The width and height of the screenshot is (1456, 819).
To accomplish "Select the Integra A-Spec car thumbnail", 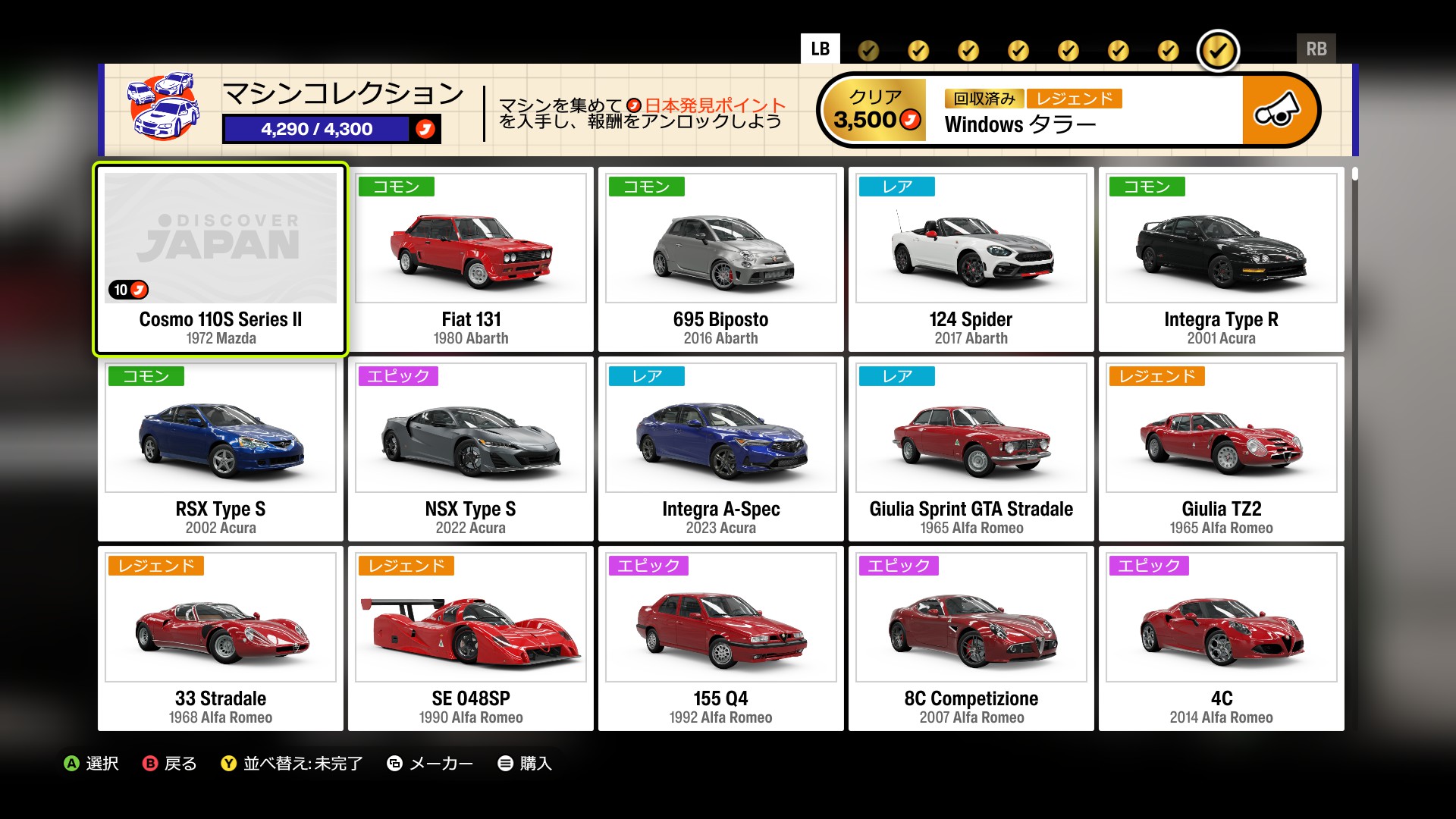I will coord(721,428).
